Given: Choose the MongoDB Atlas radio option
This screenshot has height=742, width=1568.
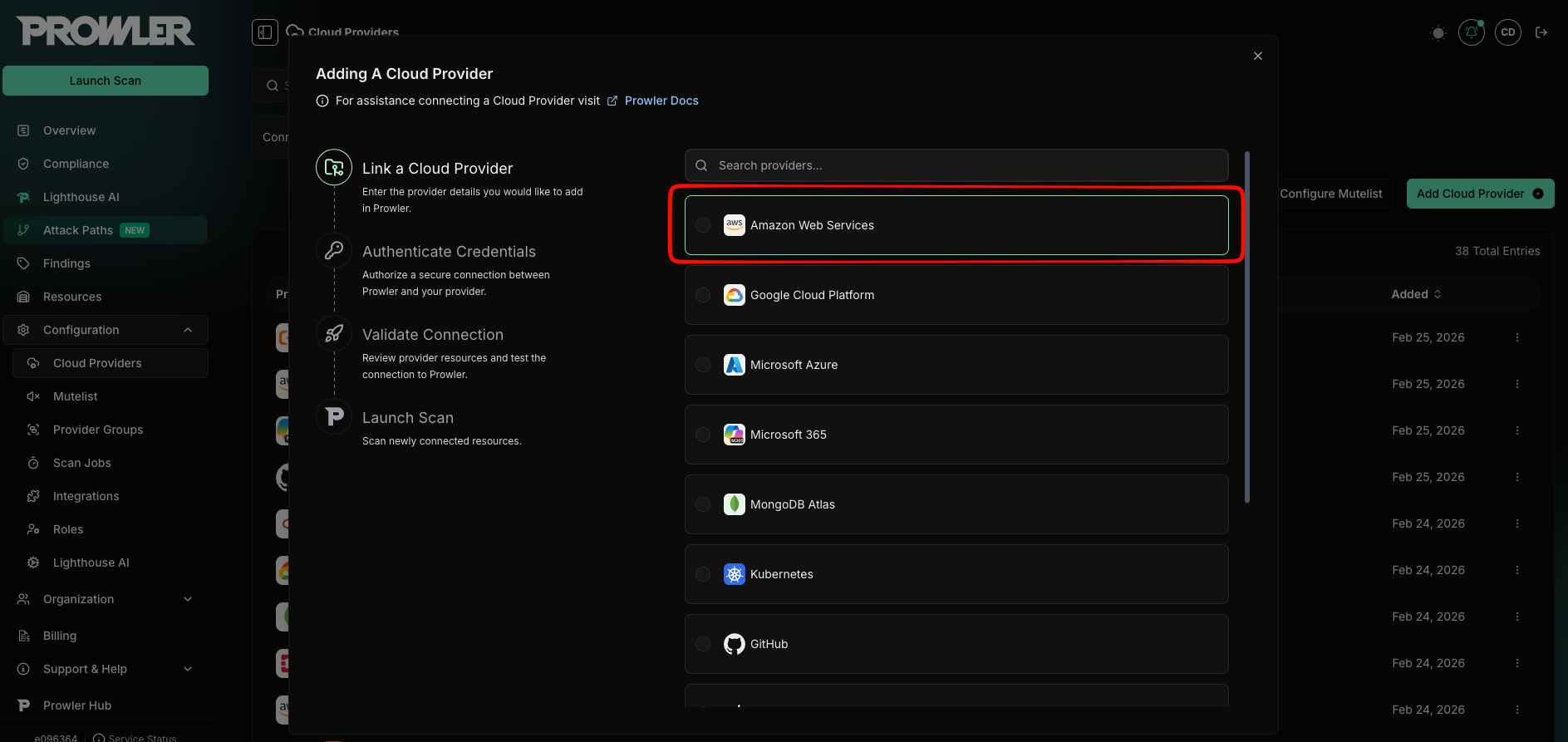Looking at the screenshot, I should point(703,504).
